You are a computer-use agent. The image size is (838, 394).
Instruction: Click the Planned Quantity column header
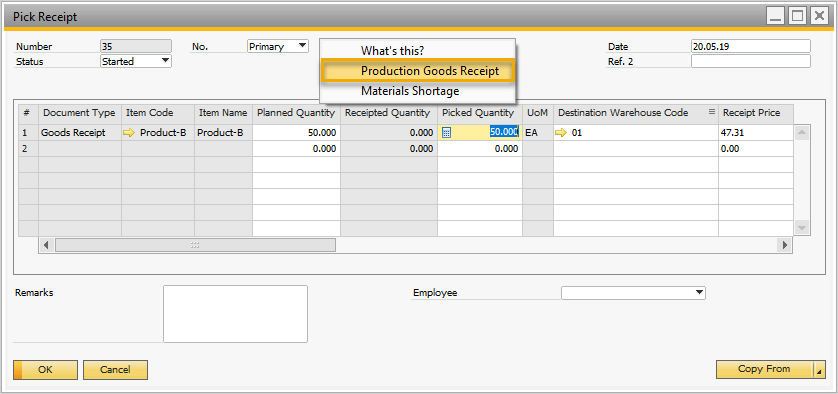[x=297, y=113]
